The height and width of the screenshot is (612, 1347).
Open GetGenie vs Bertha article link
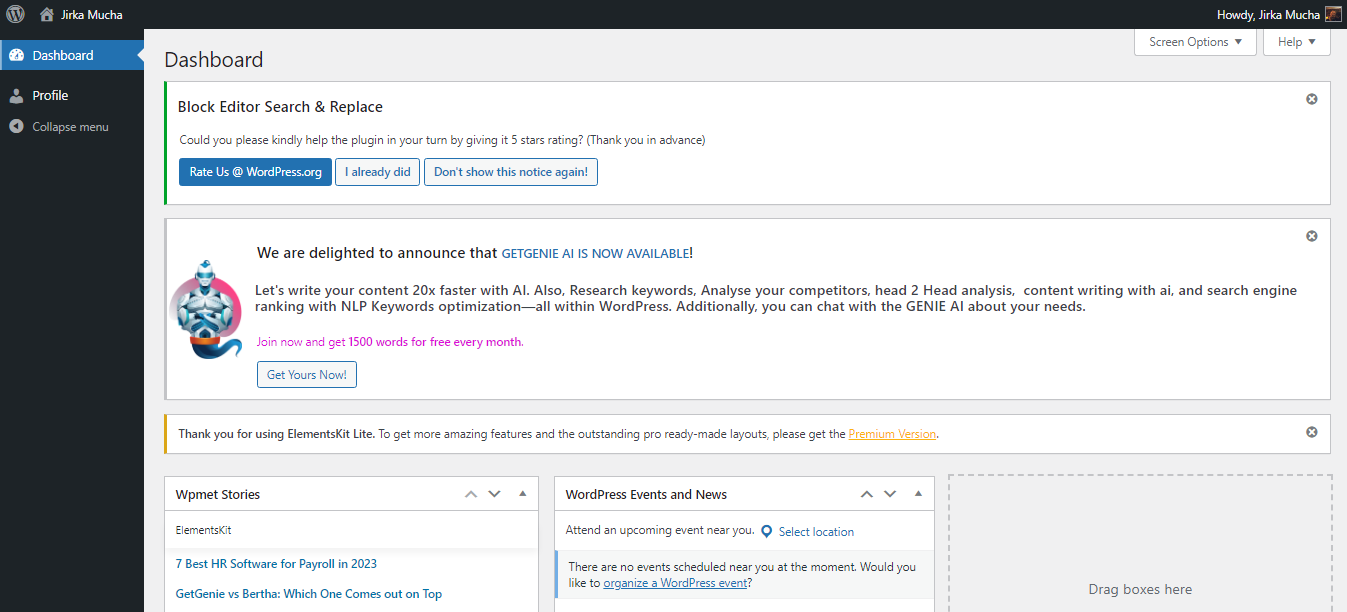[x=309, y=594]
